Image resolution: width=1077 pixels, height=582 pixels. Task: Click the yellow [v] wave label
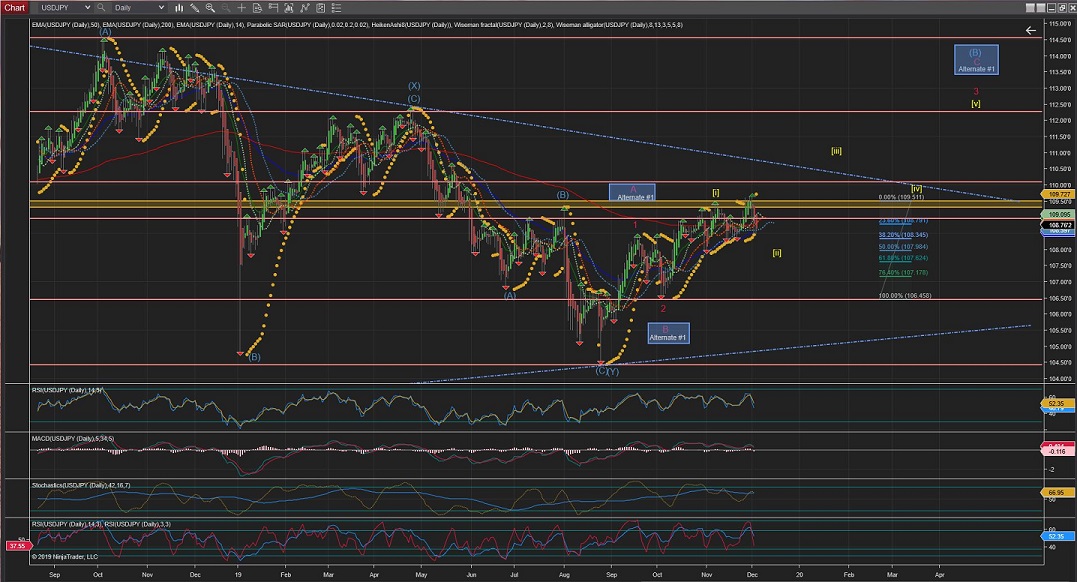[x=975, y=104]
